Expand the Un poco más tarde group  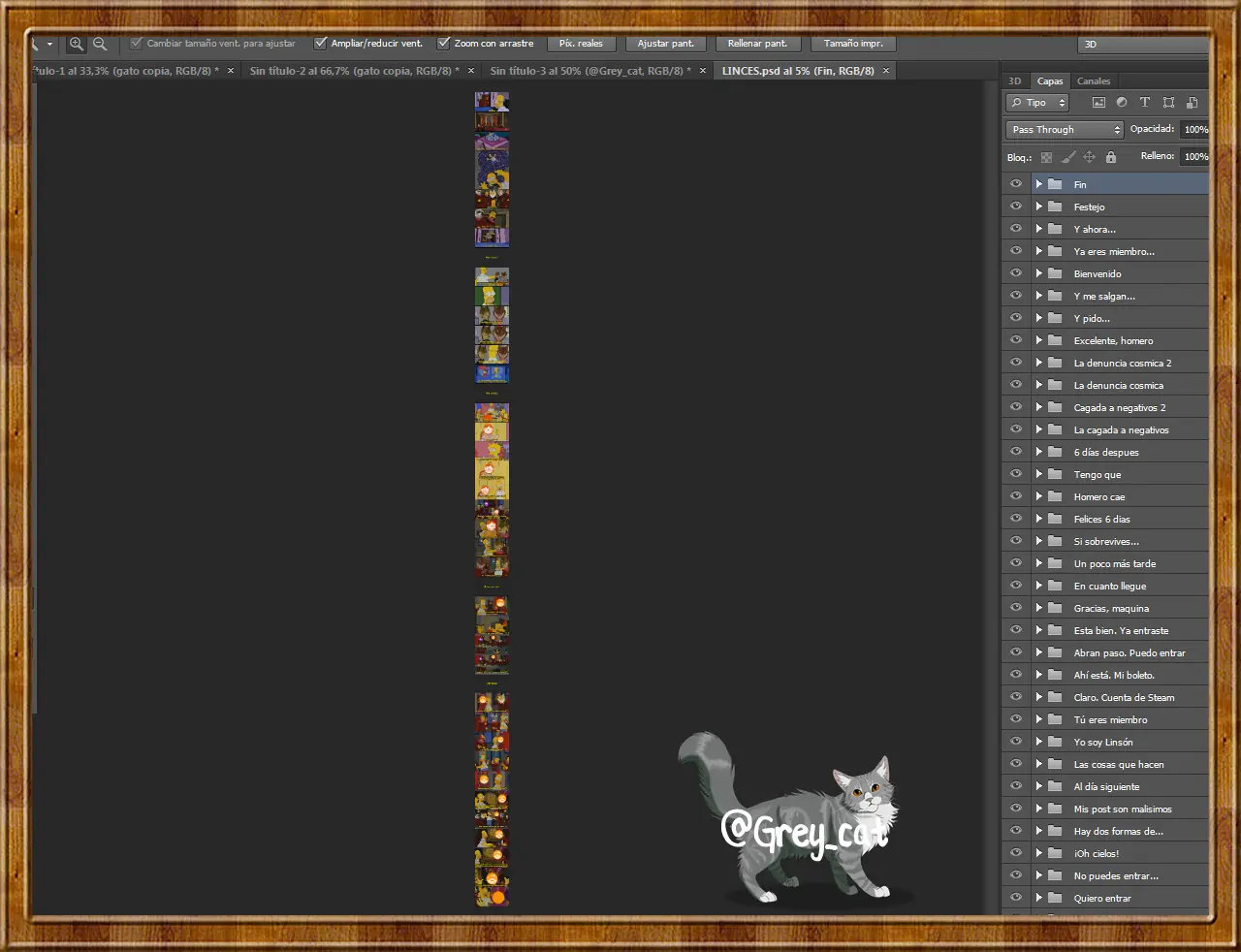pyautogui.click(x=1039, y=563)
